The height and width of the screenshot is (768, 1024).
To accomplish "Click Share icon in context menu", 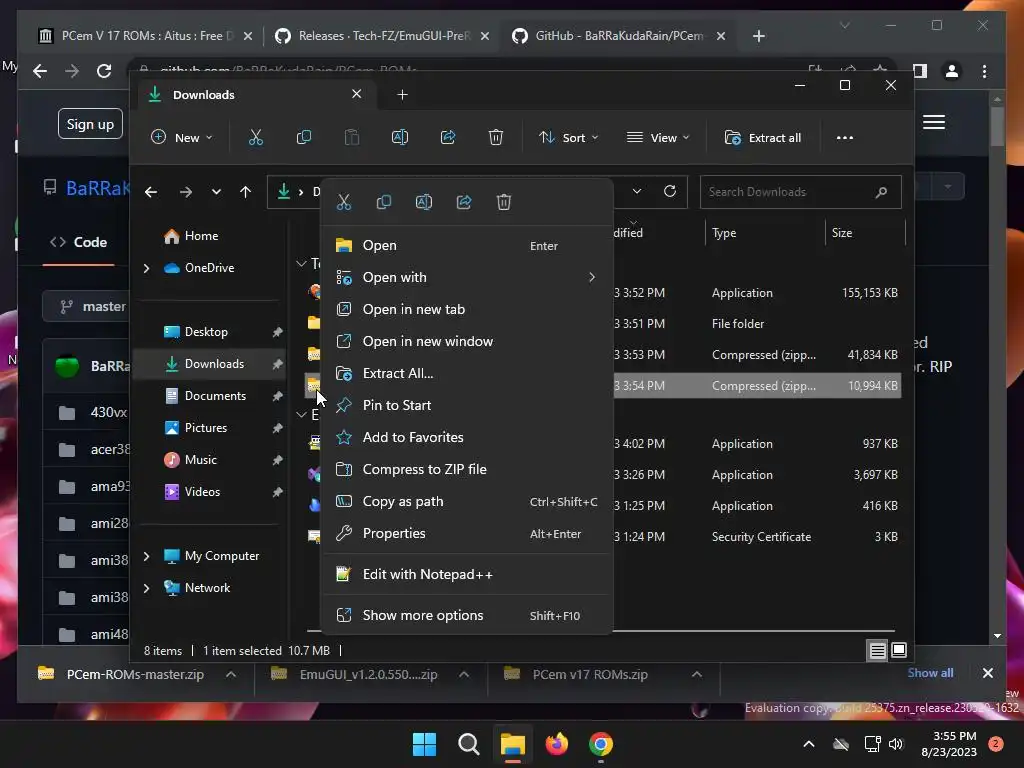I will tap(464, 202).
